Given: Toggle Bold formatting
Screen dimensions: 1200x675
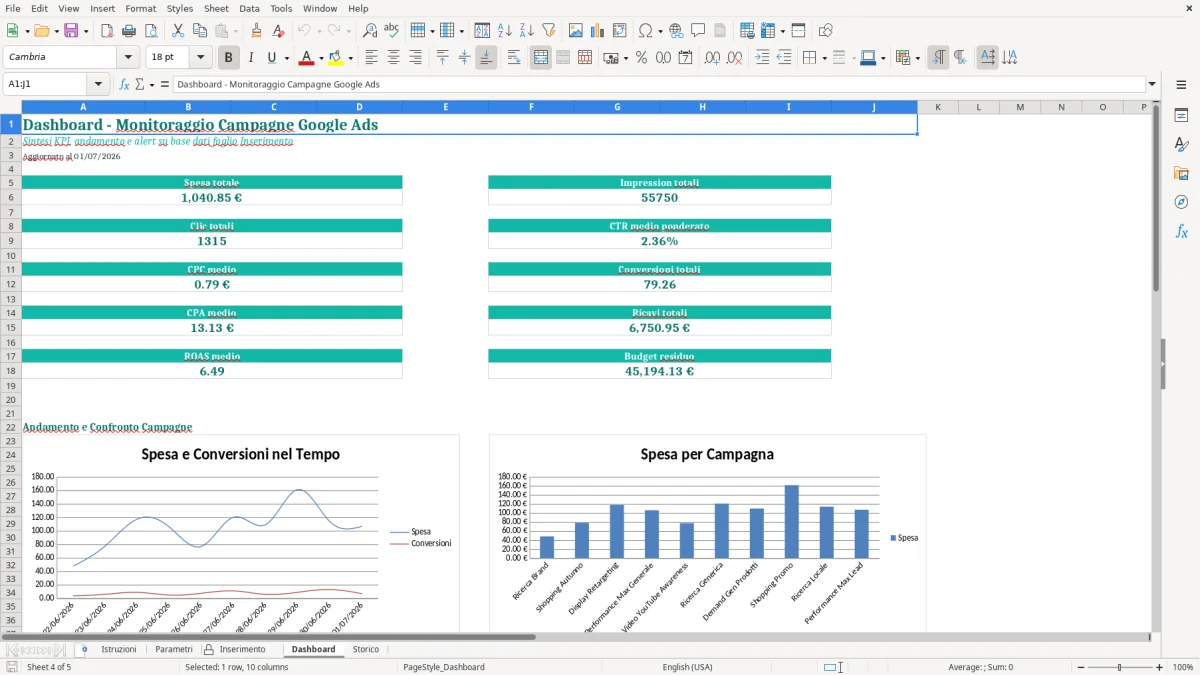Looking at the screenshot, I should [x=229, y=58].
